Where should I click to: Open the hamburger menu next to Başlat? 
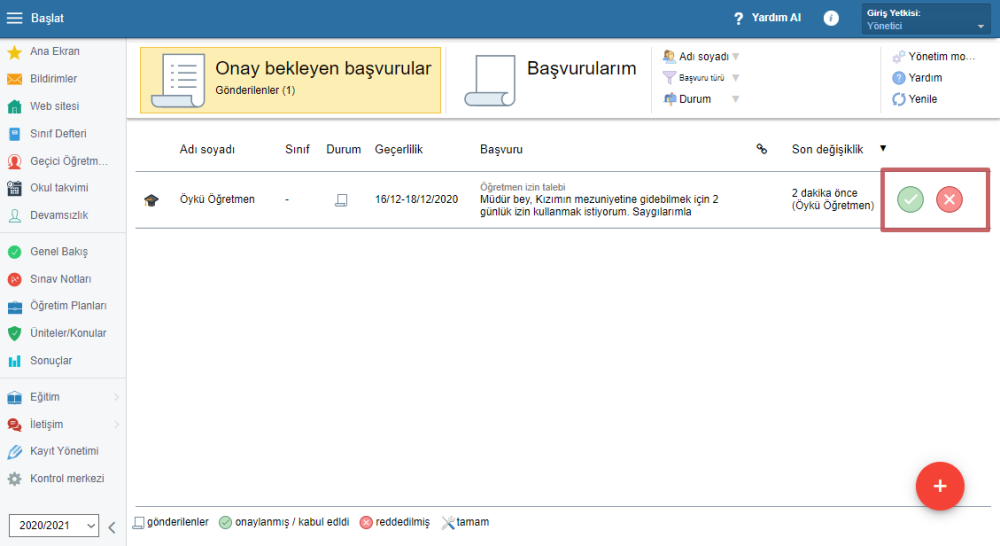point(14,18)
